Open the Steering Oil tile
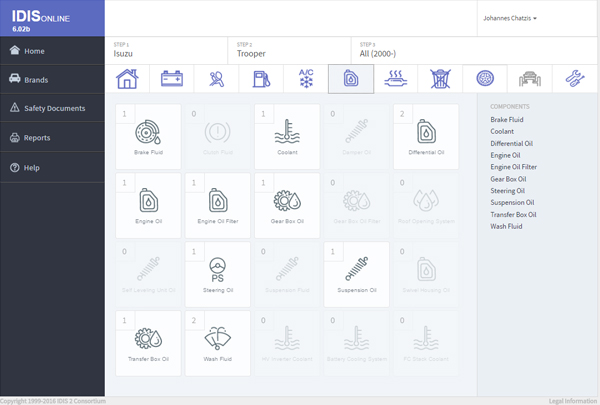 pos(218,274)
